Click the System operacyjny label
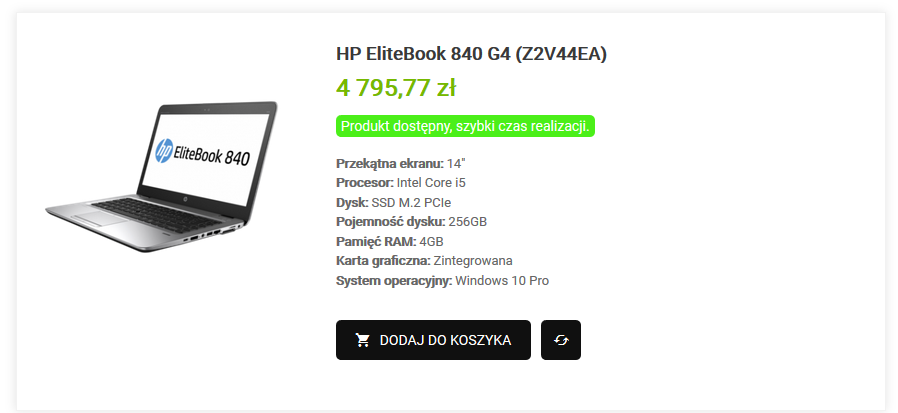 (x=394, y=281)
